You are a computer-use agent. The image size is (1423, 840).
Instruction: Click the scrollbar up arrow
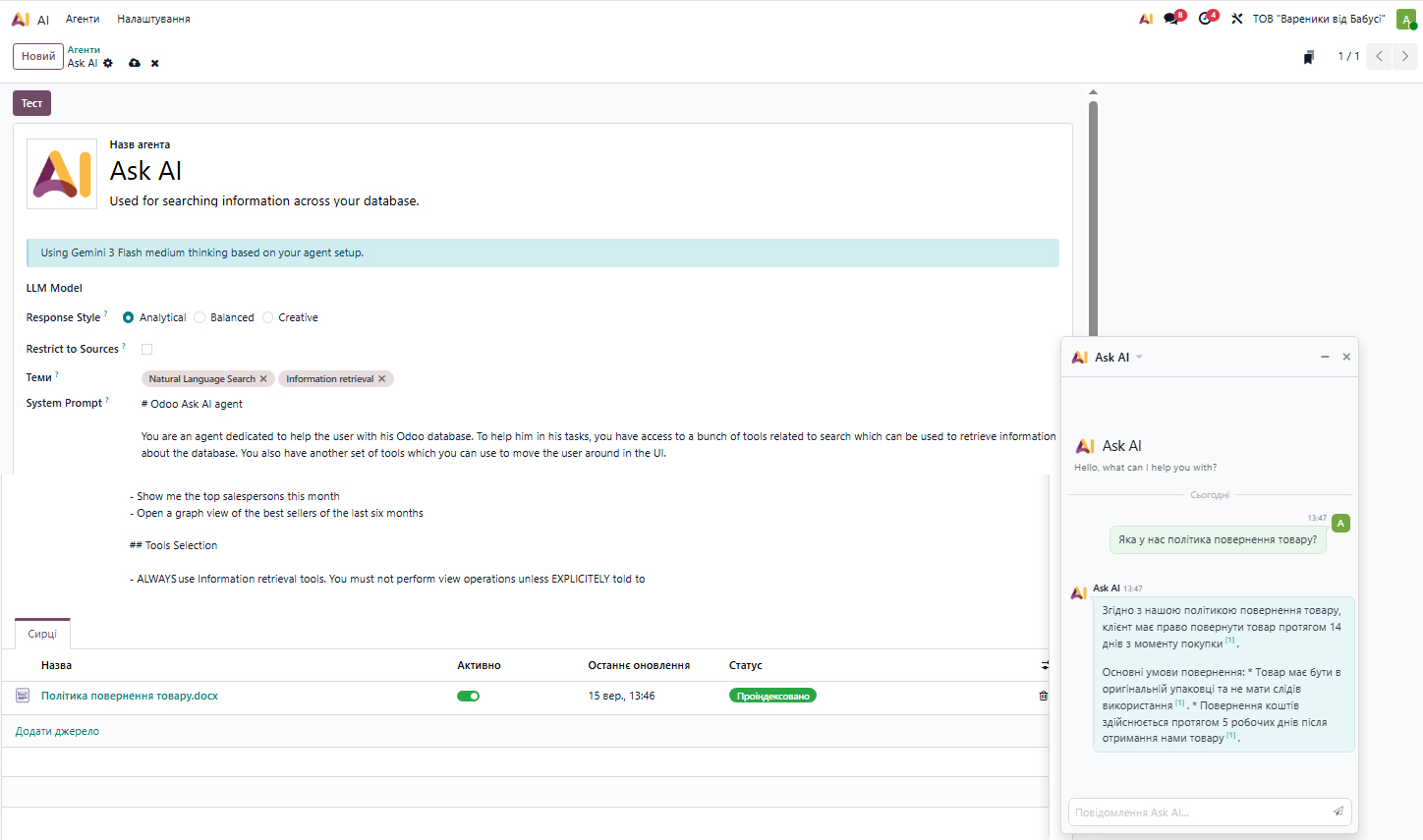click(x=1093, y=92)
